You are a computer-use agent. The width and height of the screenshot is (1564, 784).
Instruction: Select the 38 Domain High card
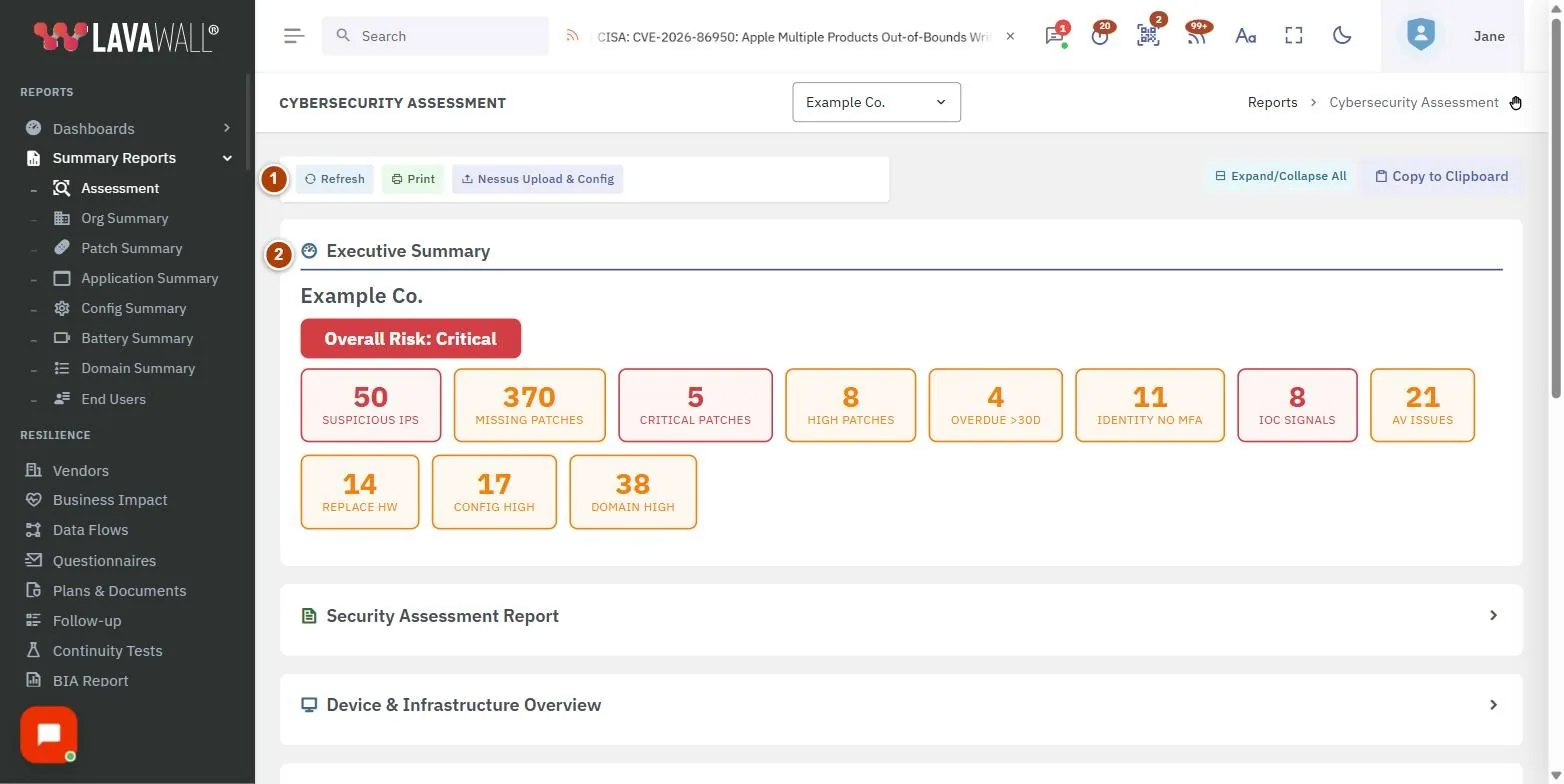tap(633, 492)
